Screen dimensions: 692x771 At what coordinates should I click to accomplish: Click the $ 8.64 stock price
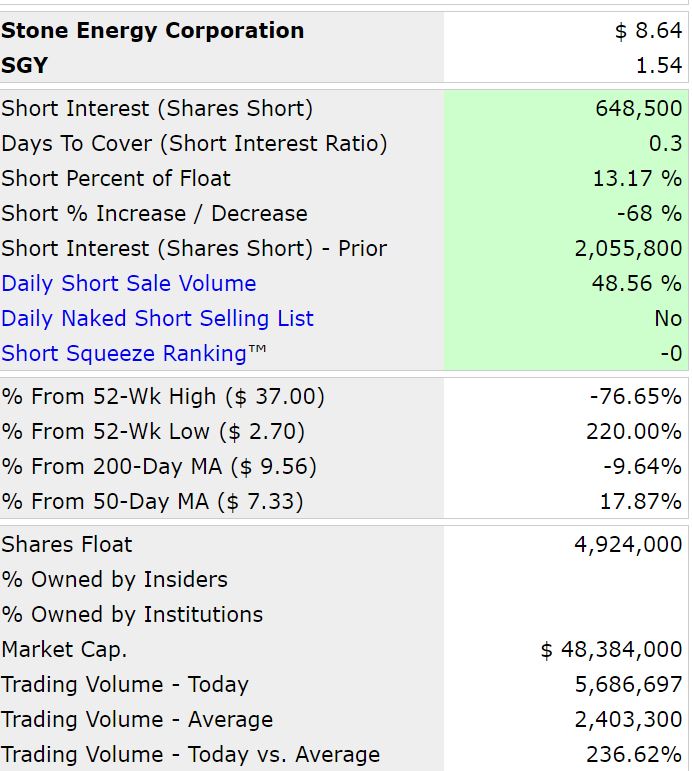tap(648, 30)
